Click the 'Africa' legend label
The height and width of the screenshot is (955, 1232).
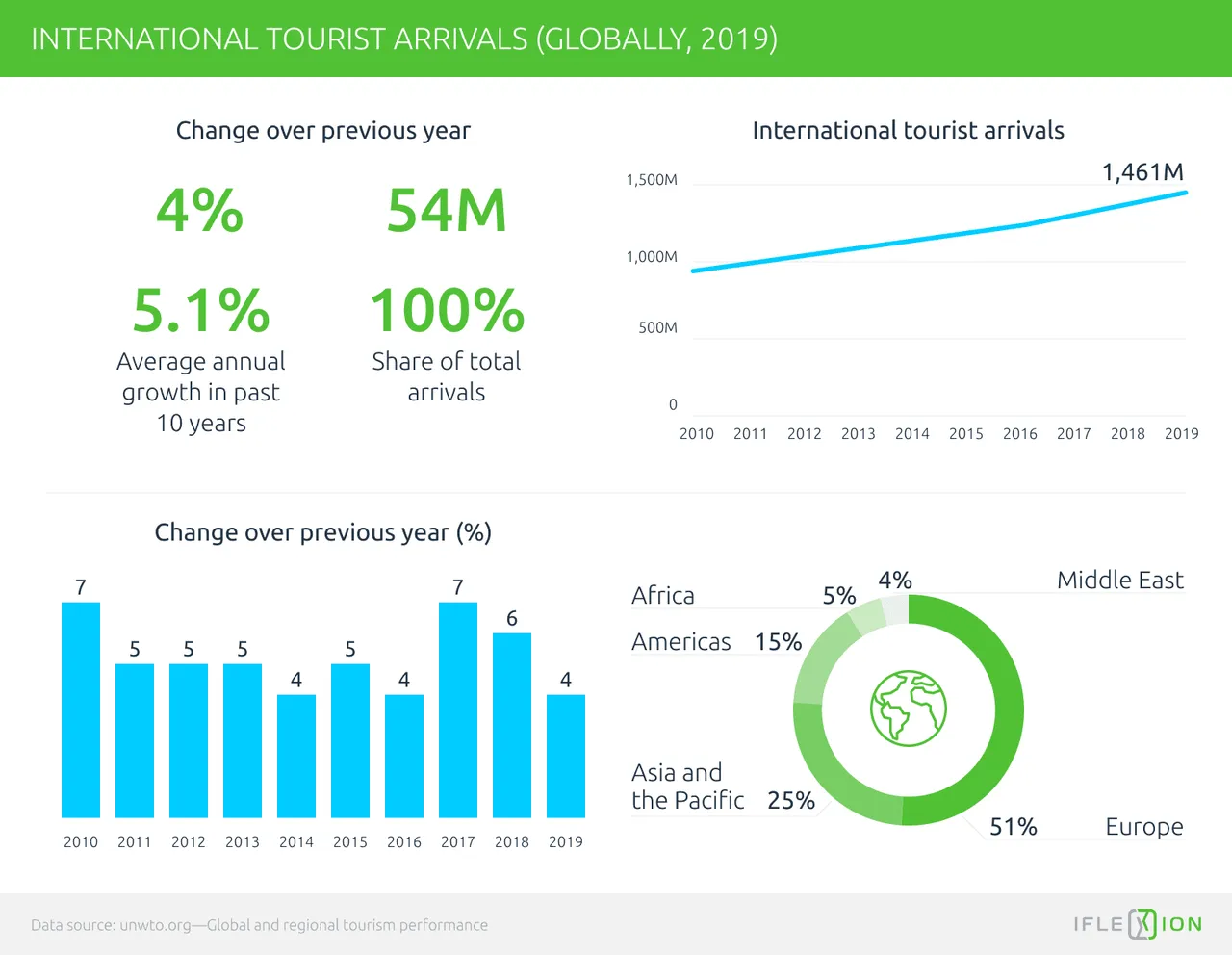[663, 595]
